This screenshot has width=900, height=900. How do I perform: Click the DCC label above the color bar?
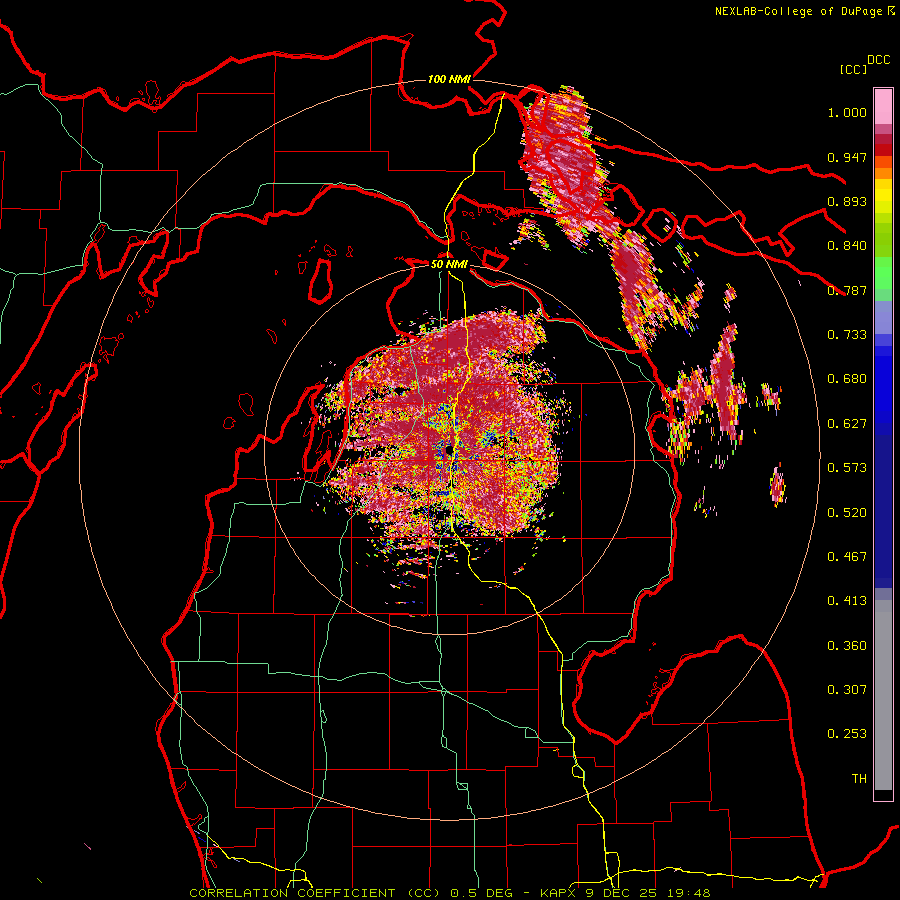[879, 60]
